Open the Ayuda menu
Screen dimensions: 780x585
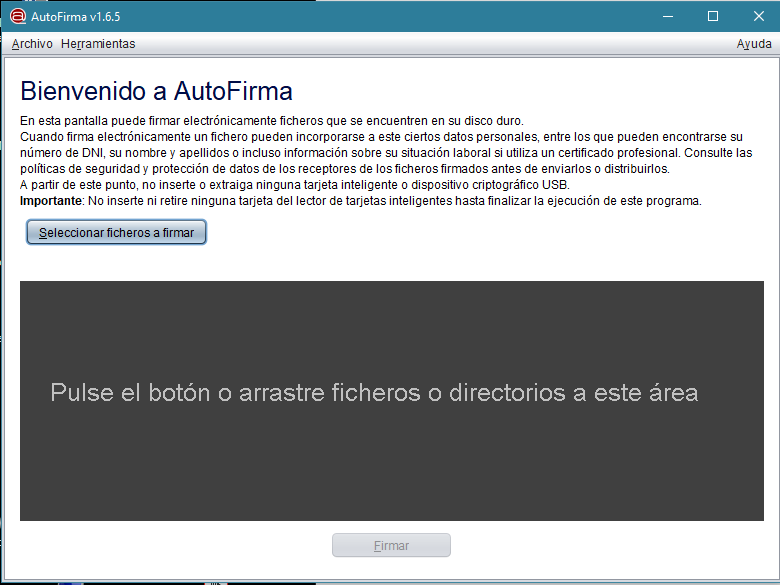click(x=754, y=44)
